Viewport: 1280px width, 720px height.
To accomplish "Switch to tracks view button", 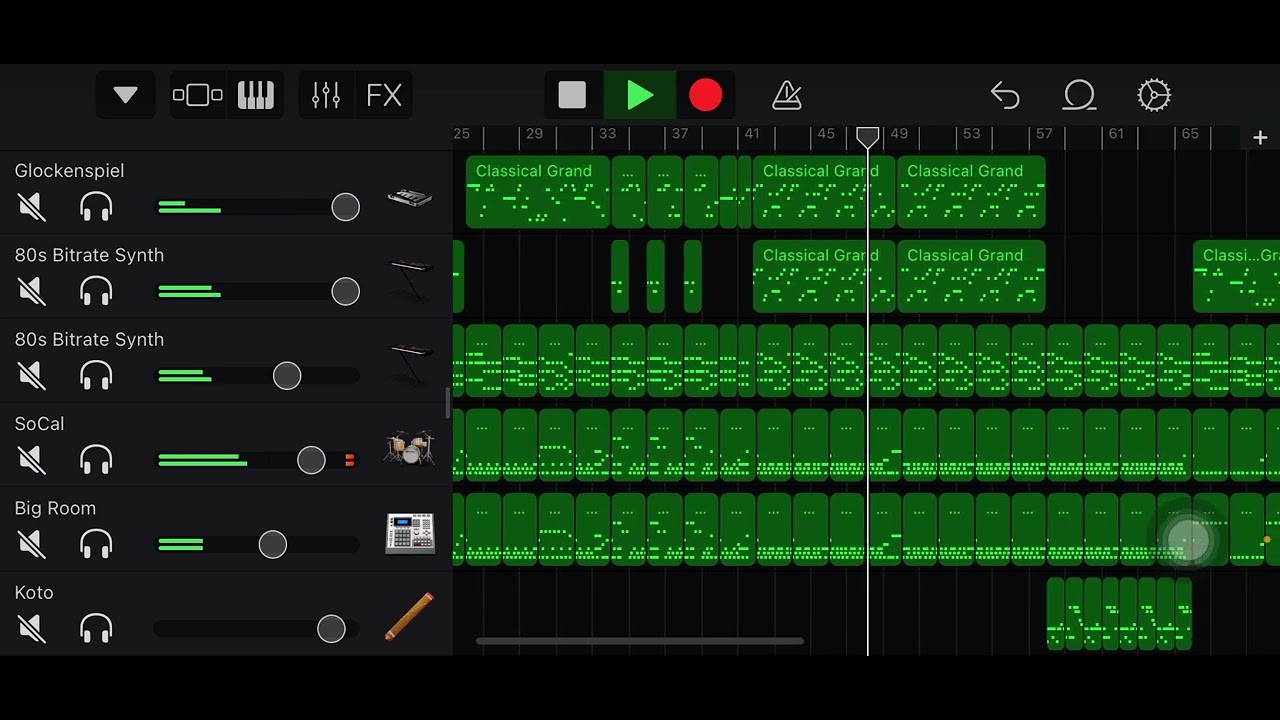I will (x=198, y=95).
